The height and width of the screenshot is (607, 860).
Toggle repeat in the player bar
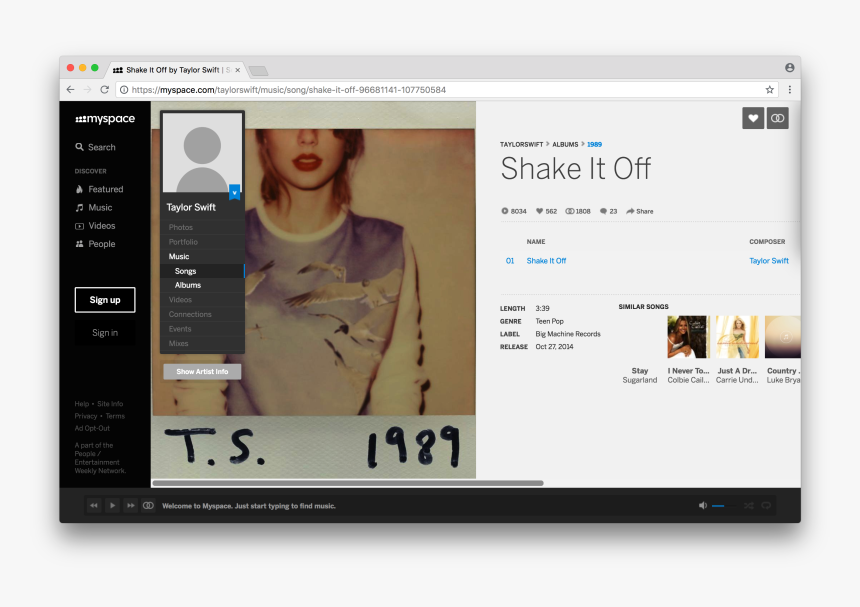(x=766, y=506)
